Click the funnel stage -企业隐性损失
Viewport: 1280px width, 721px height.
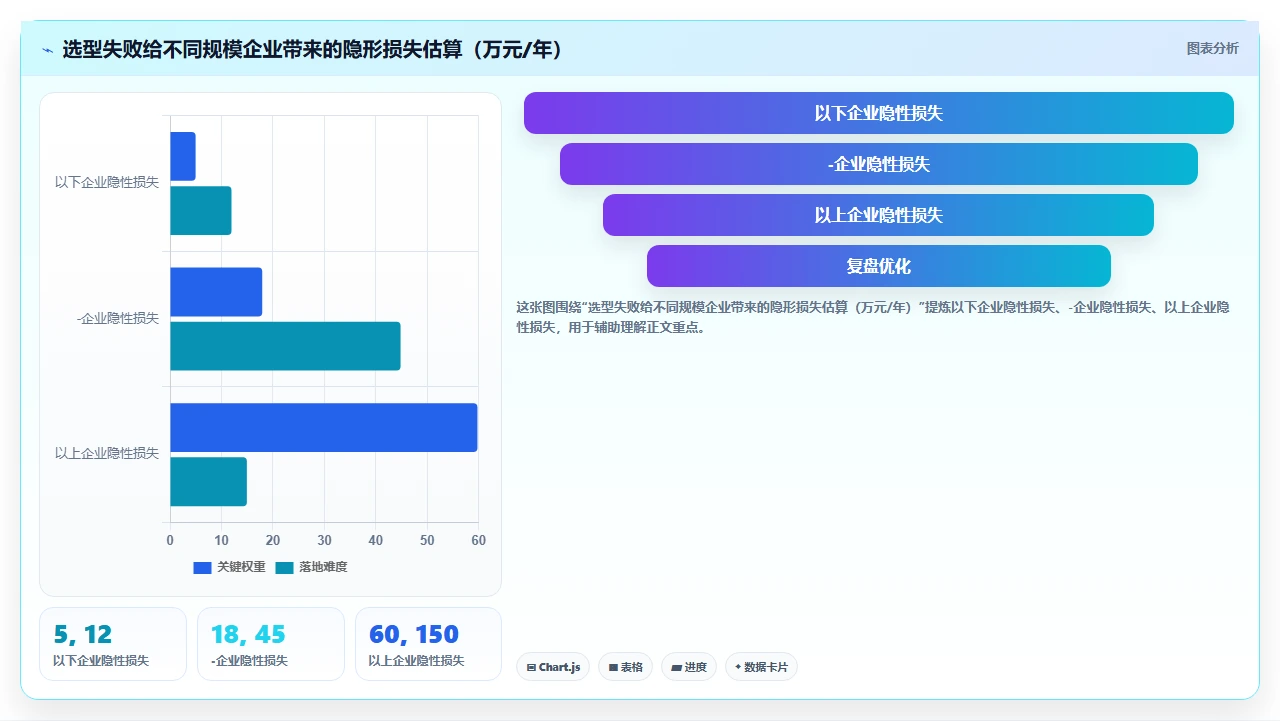879,164
